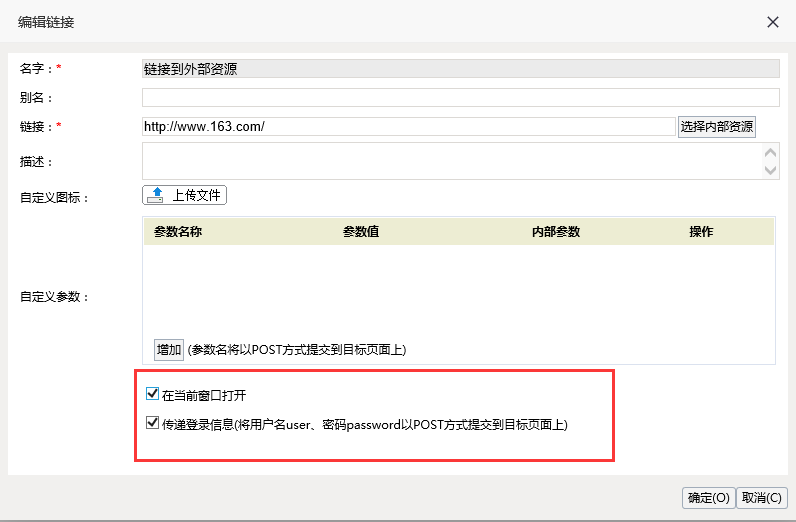This screenshot has height=522, width=796.
Task: Click the 选择内部资源 button
Action: [716, 126]
